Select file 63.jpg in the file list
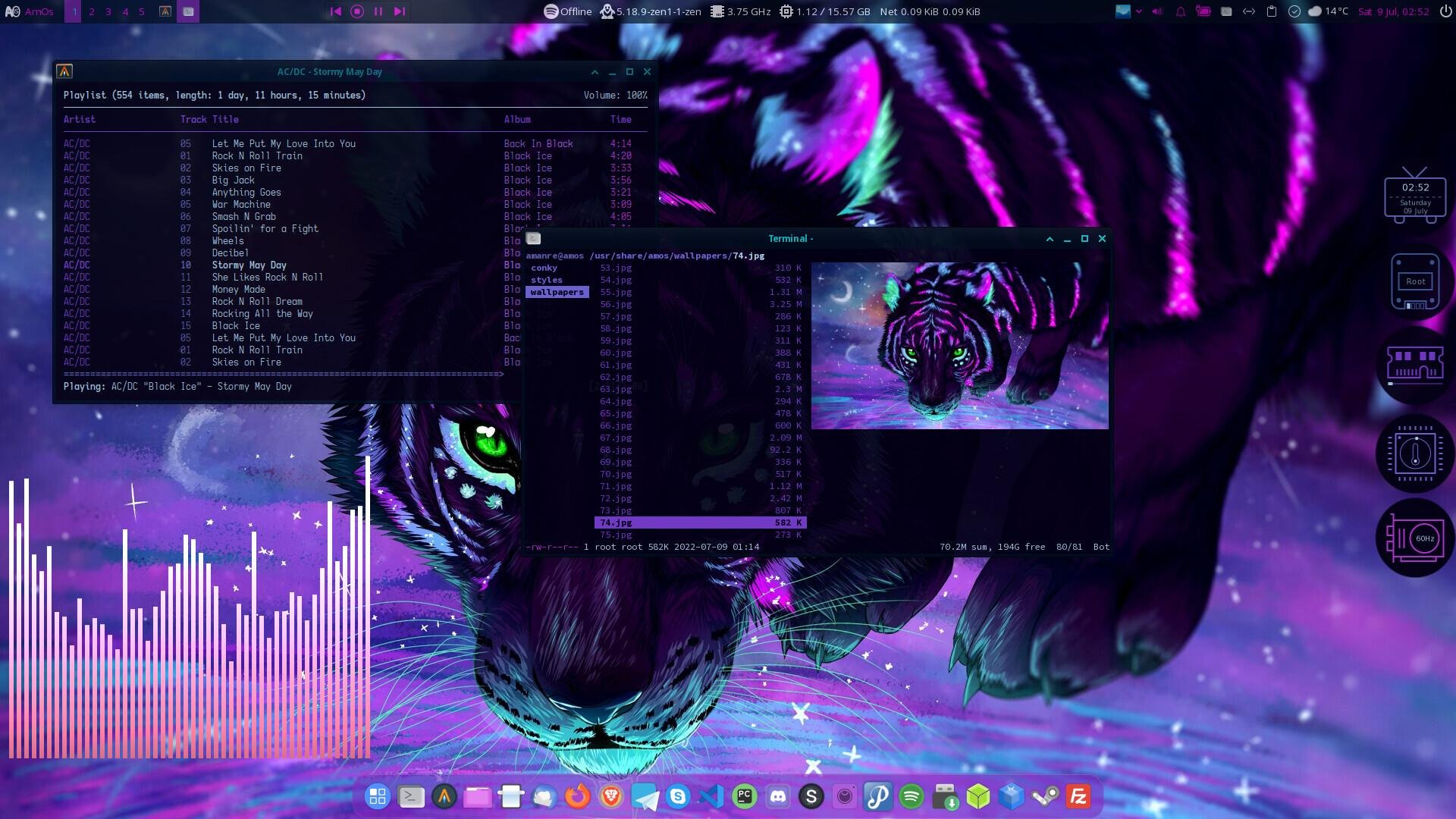The height and width of the screenshot is (819, 1456). coord(700,389)
